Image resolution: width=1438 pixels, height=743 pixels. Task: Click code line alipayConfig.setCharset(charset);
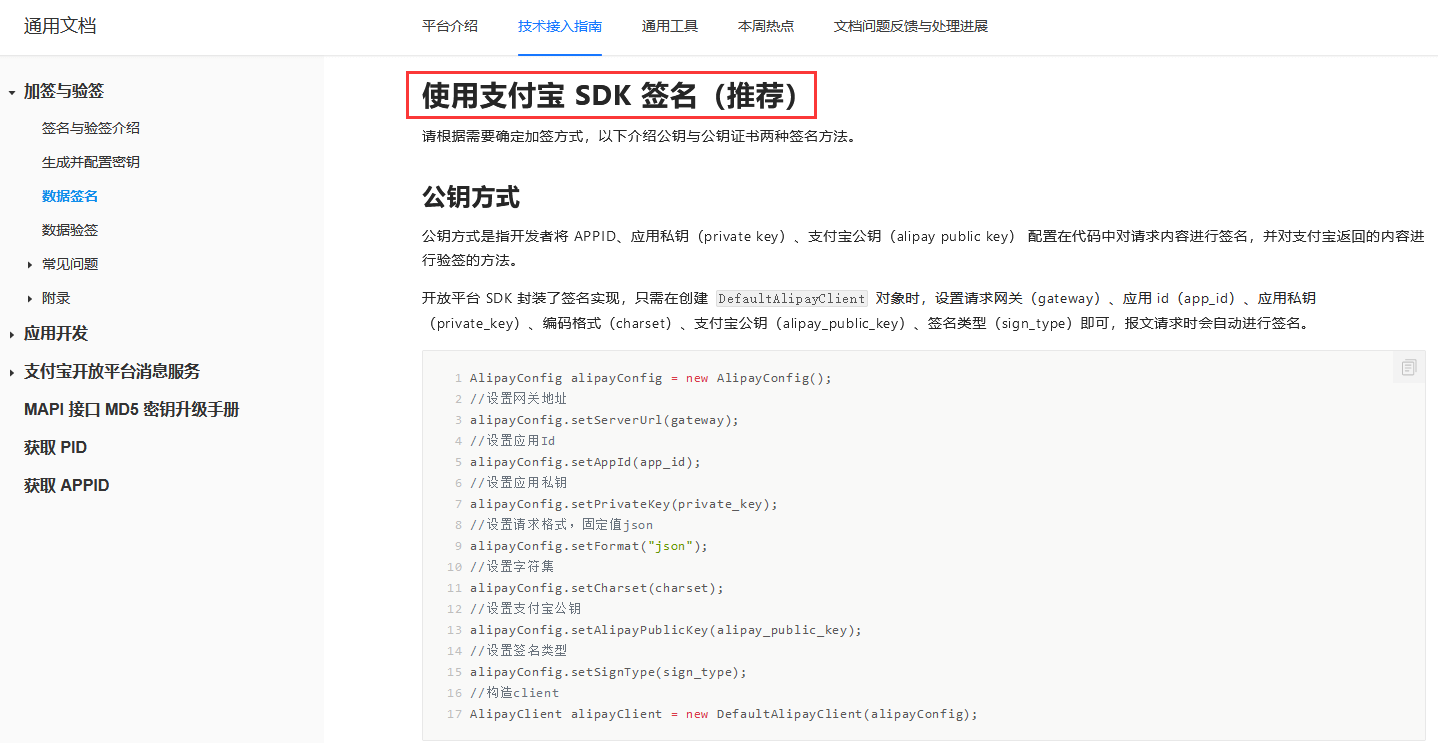597,588
